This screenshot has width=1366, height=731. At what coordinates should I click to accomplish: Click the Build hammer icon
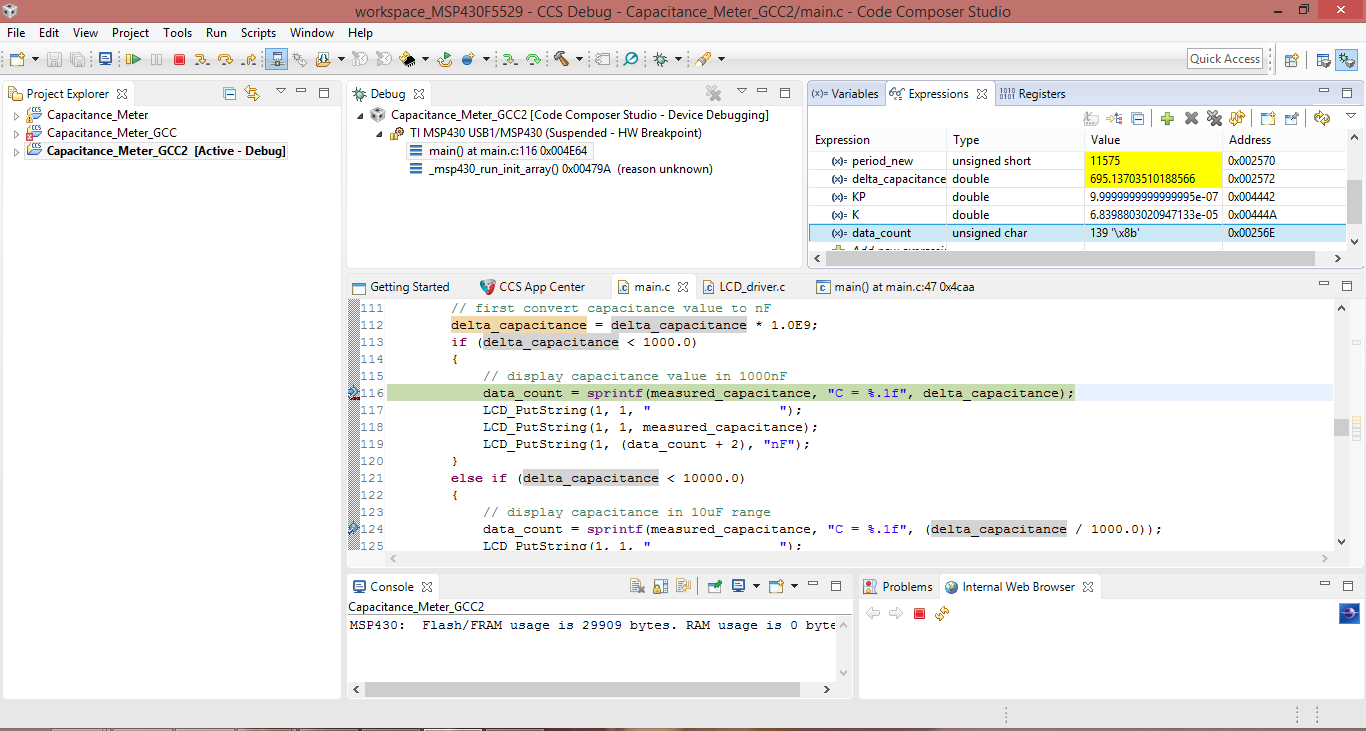pos(561,59)
